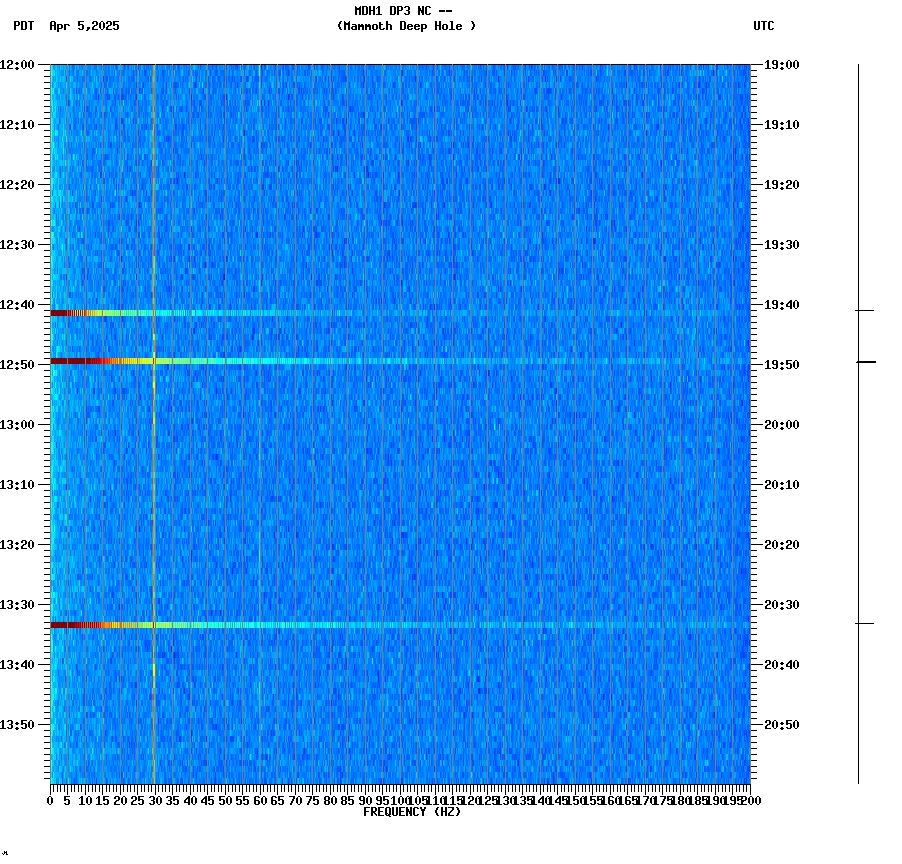Click the FREQUENCY (HZ) axis label
Screen dimensions: 902x864
414,810
